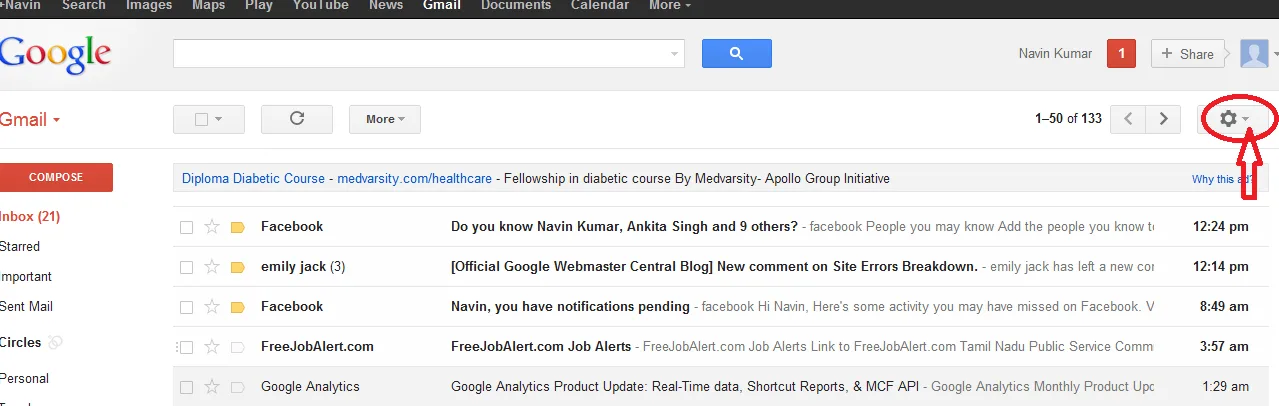Open the profile avatar picture

click(1254, 54)
